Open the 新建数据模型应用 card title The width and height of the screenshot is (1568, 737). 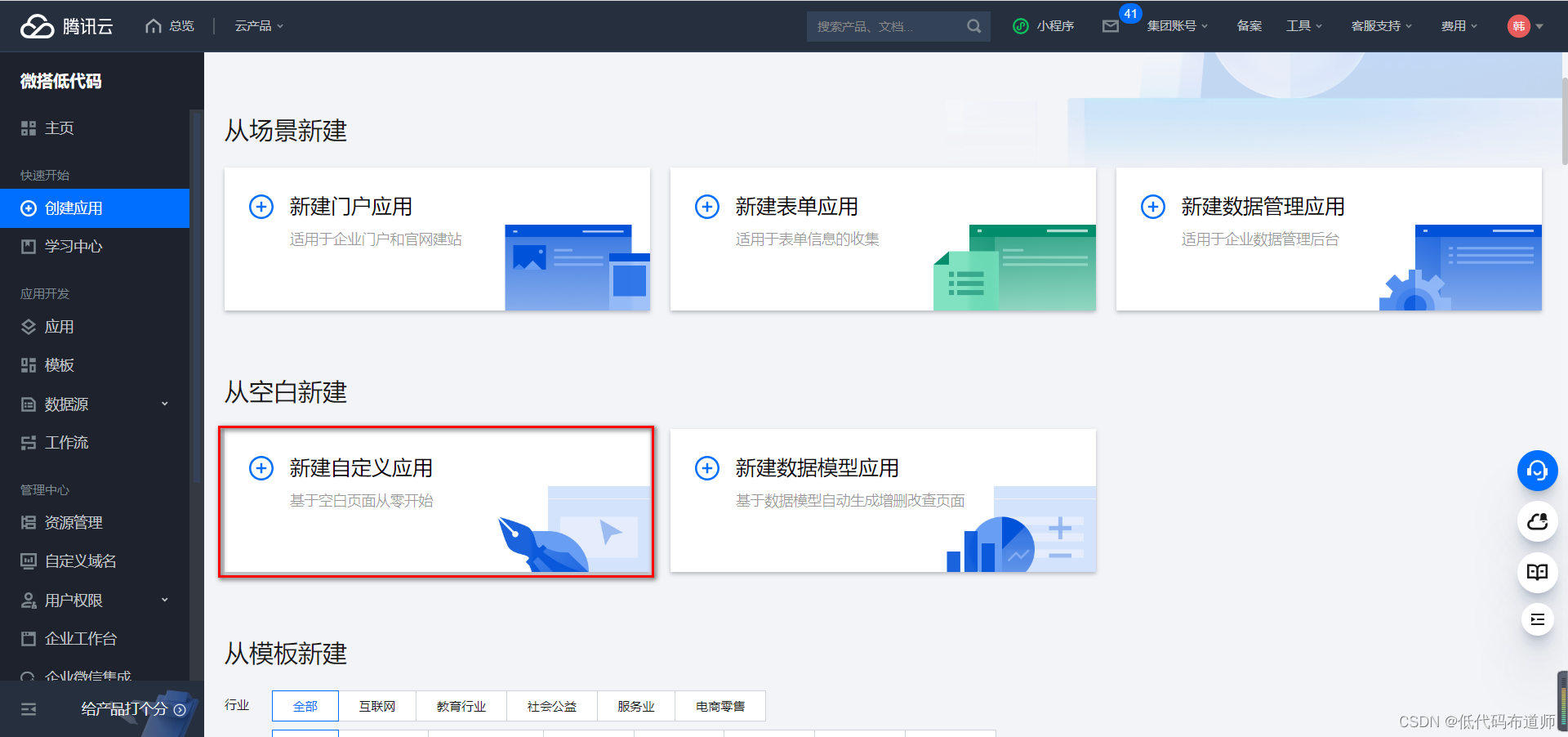817,468
